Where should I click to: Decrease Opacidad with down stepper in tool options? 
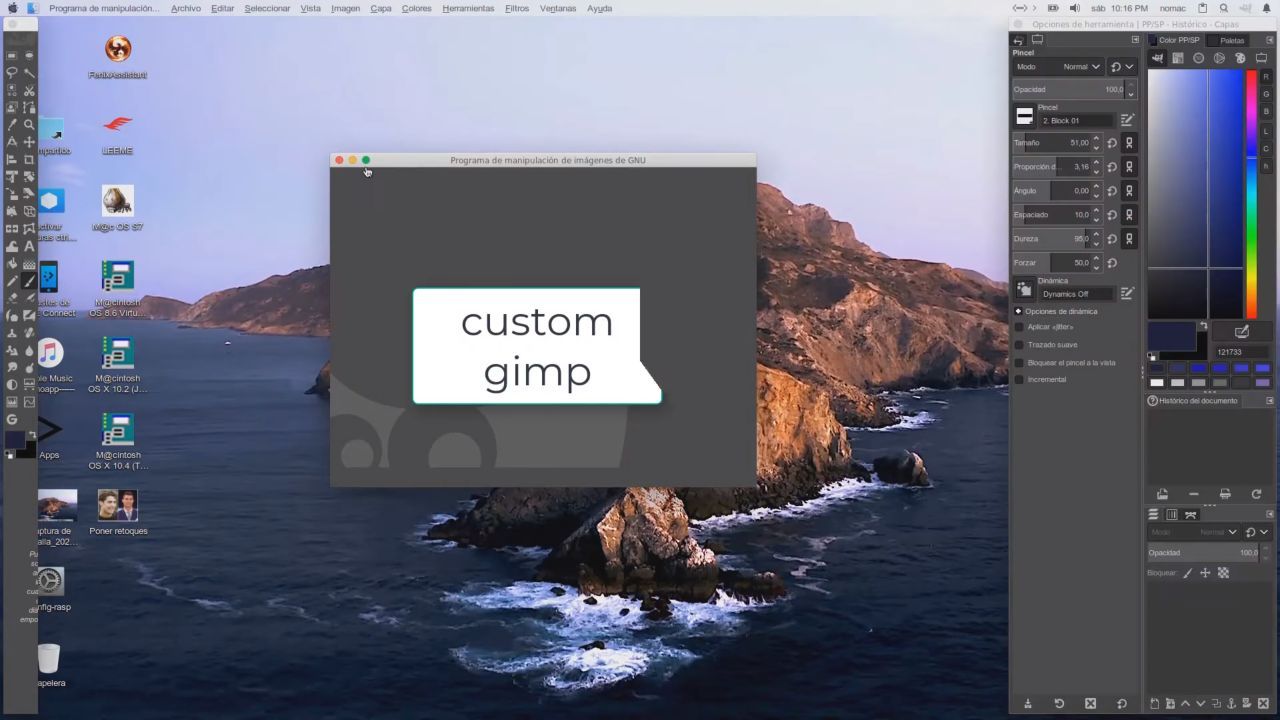click(x=1131, y=94)
